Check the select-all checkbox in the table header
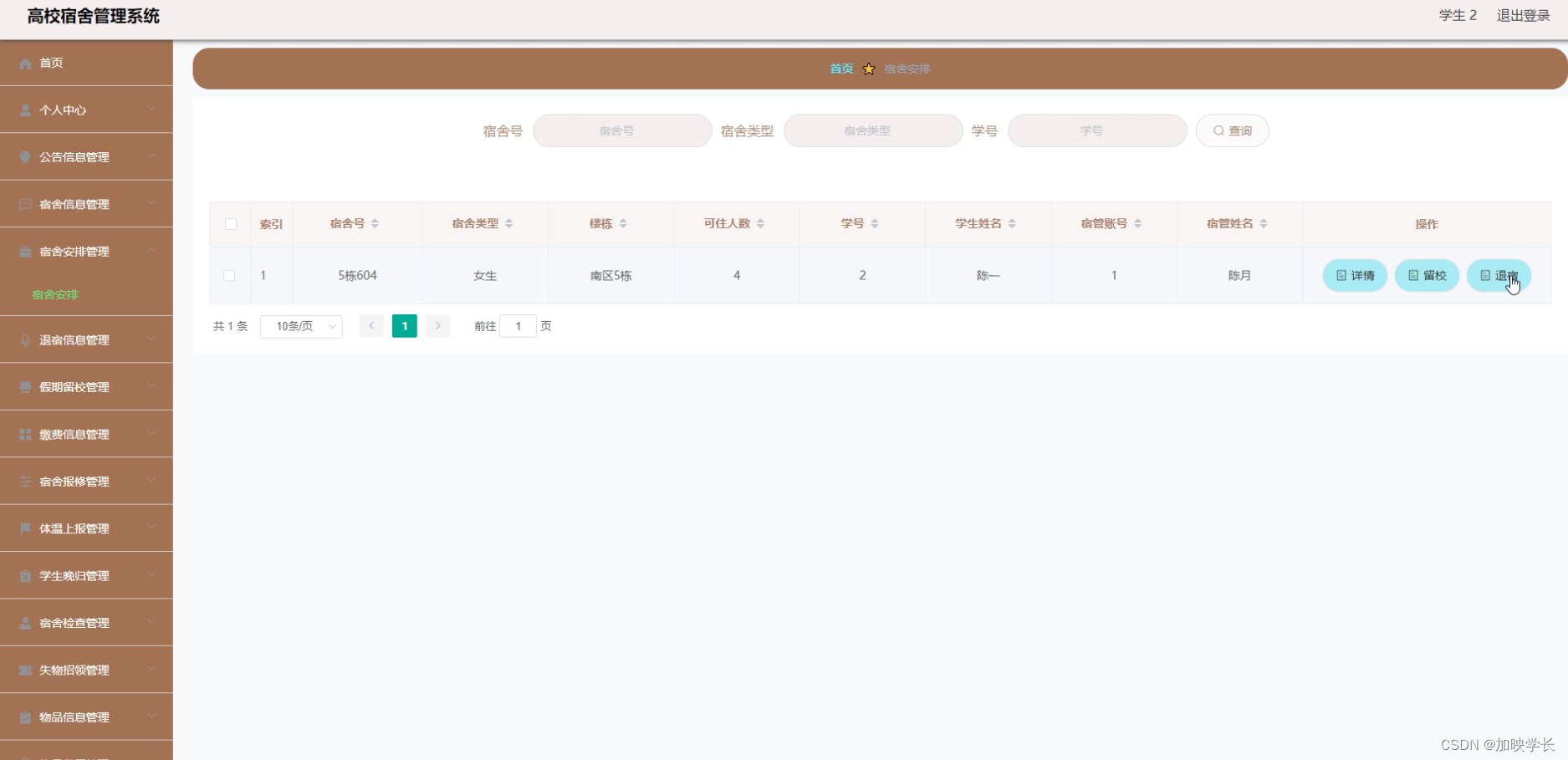Viewport: 1568px width, 760px height. (x=230, y=224)
